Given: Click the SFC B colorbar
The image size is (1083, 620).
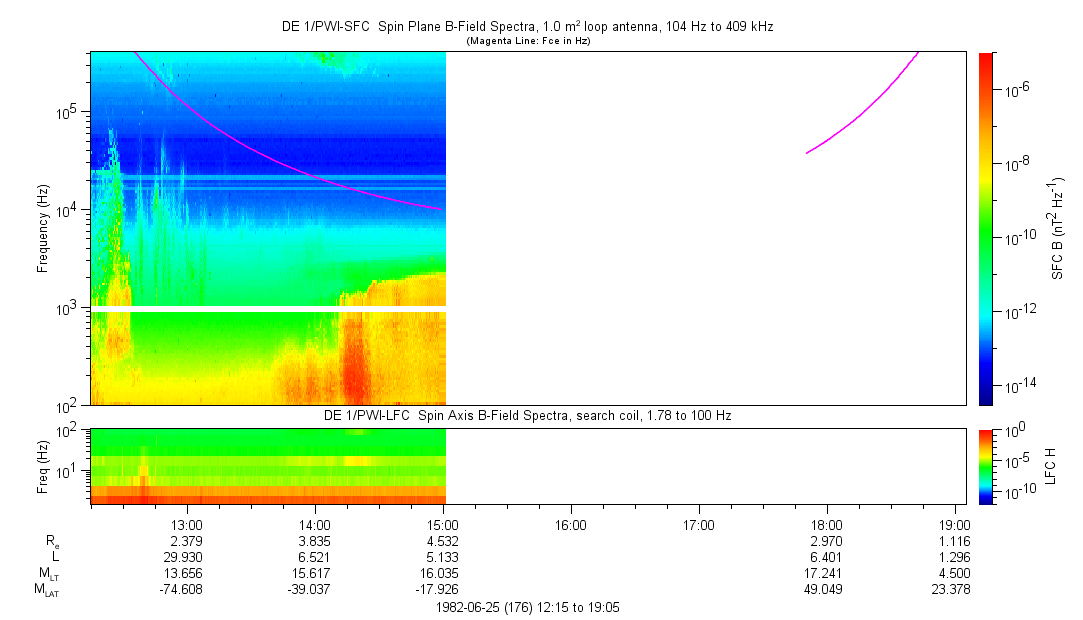Looking at the screenshot, I should [x=986, y=229].
